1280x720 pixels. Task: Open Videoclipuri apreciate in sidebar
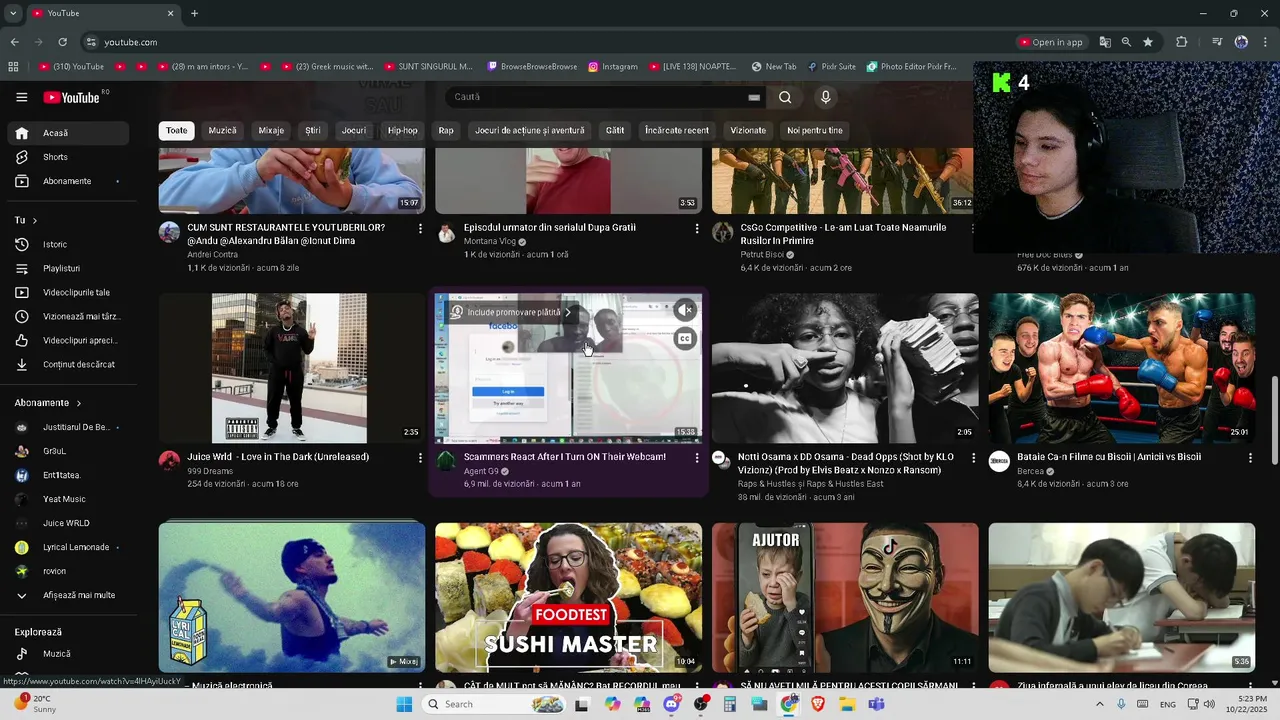click(x=68, y=340)
